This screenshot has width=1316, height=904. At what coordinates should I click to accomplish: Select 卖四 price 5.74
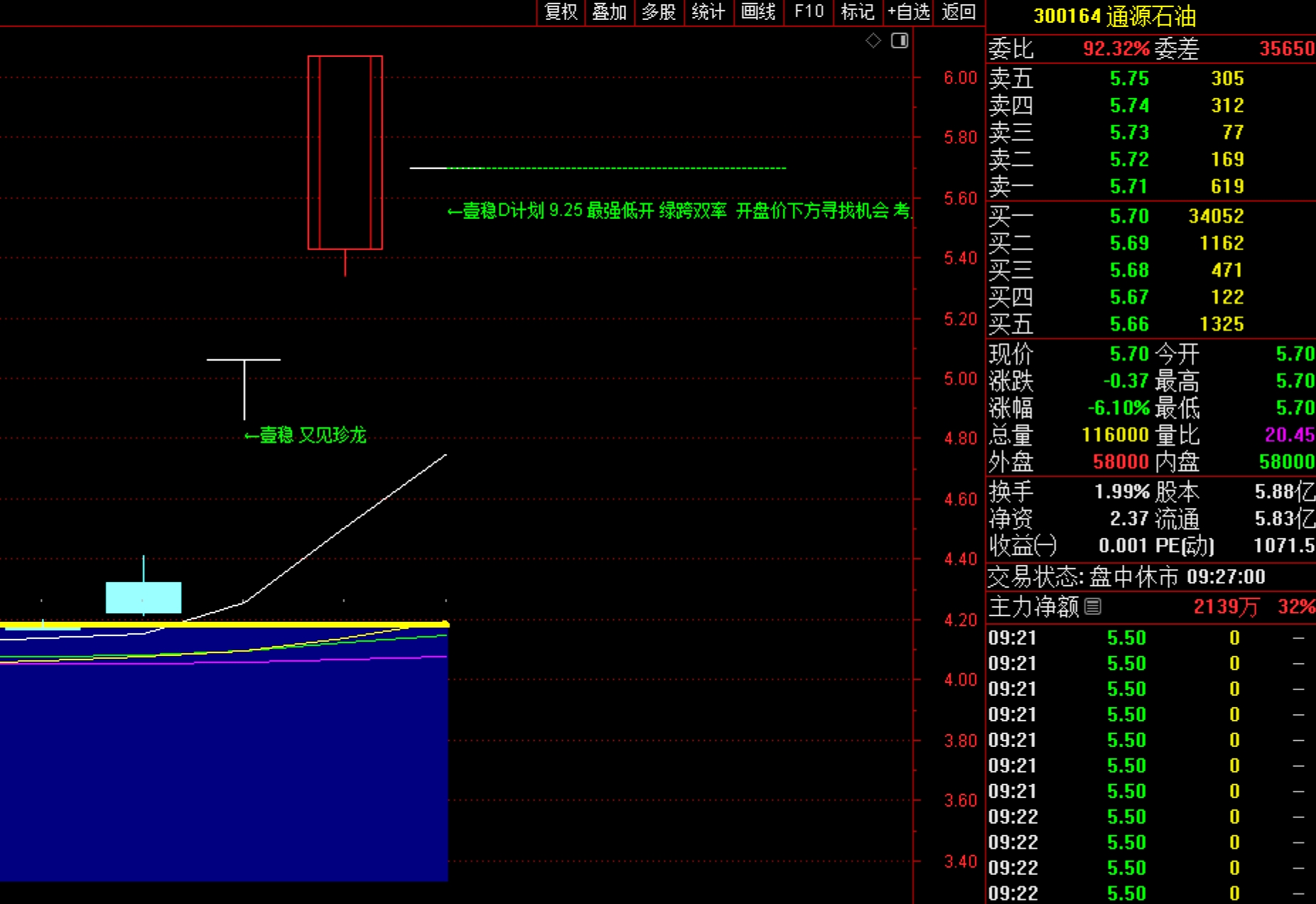[x=1129, y=105]
